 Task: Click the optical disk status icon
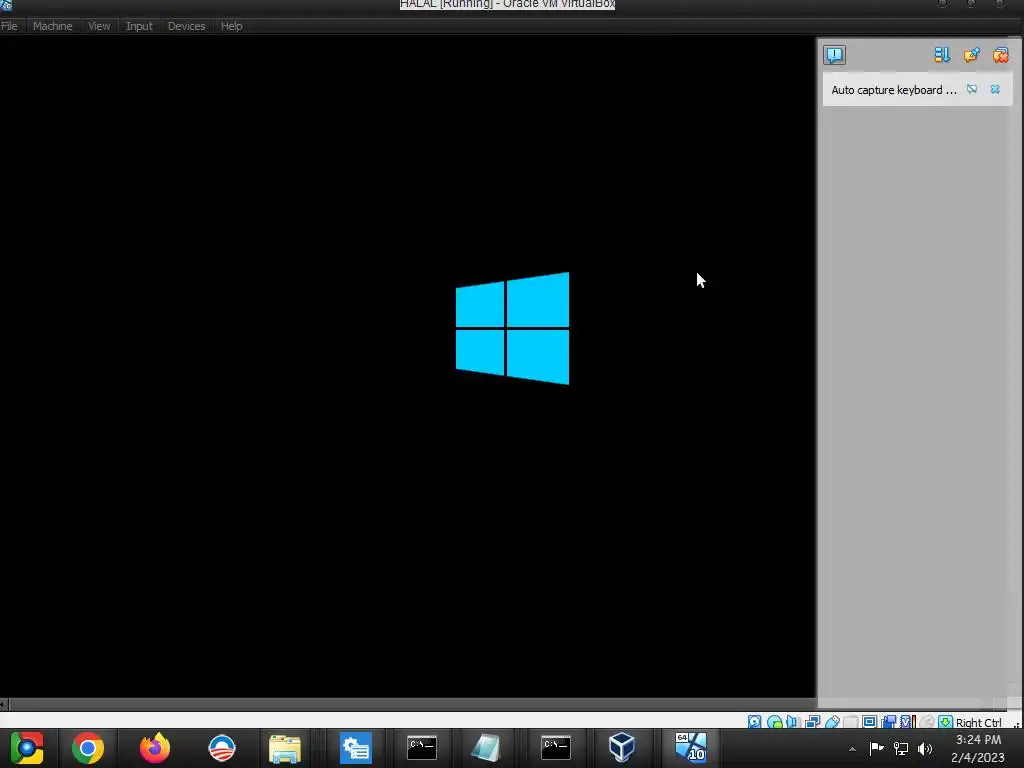pyautogui.click(x=775, y=722)
